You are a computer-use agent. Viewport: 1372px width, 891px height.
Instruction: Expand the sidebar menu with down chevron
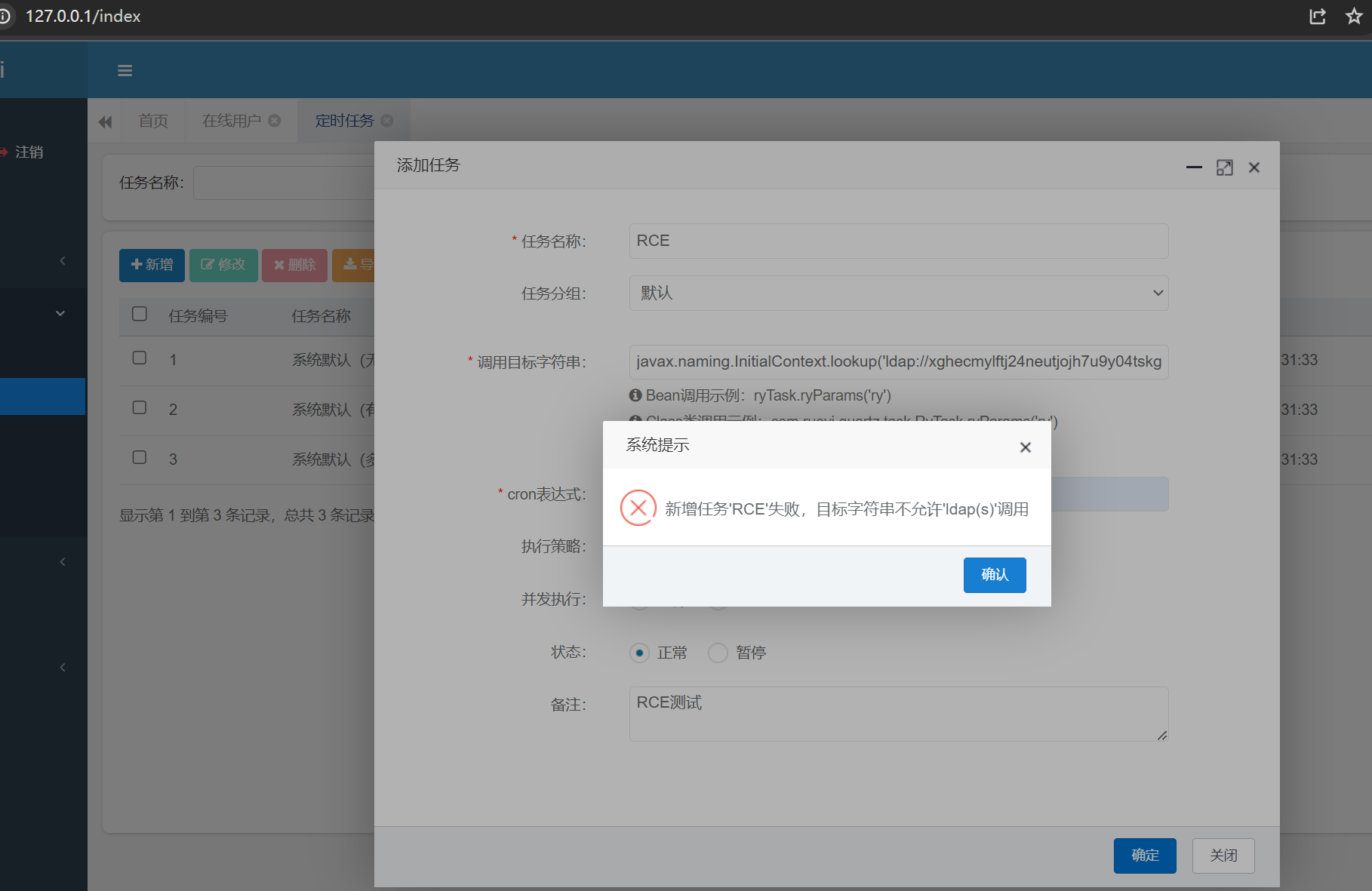[x=60, y=314]
